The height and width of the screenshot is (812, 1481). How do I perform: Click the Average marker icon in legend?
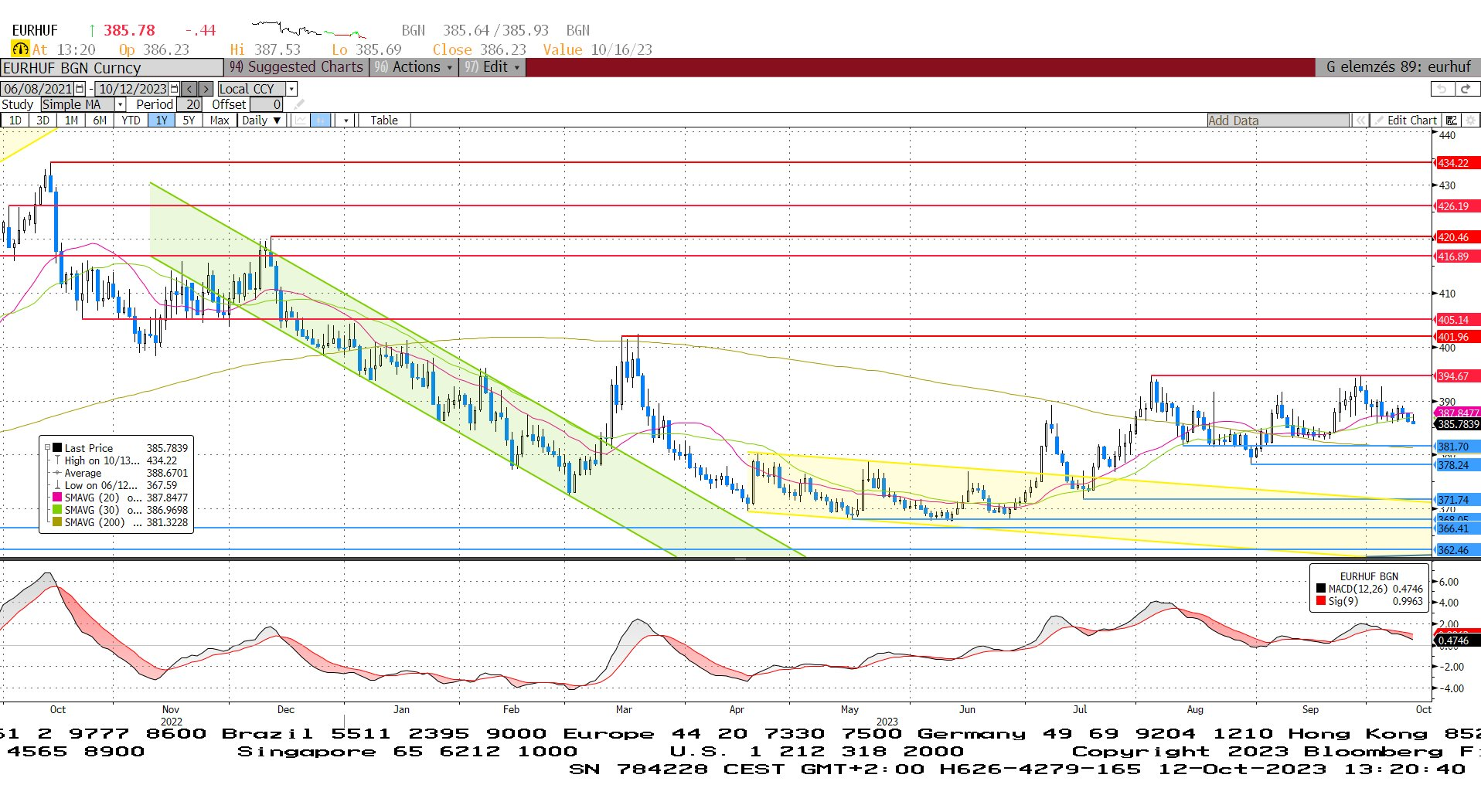pos(56,473)
